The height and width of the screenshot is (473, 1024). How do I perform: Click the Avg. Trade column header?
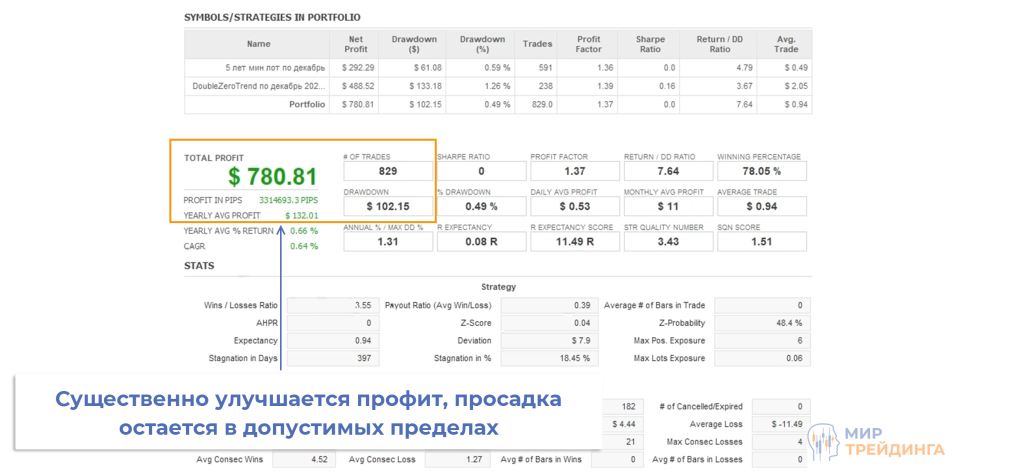coord(788,44)
